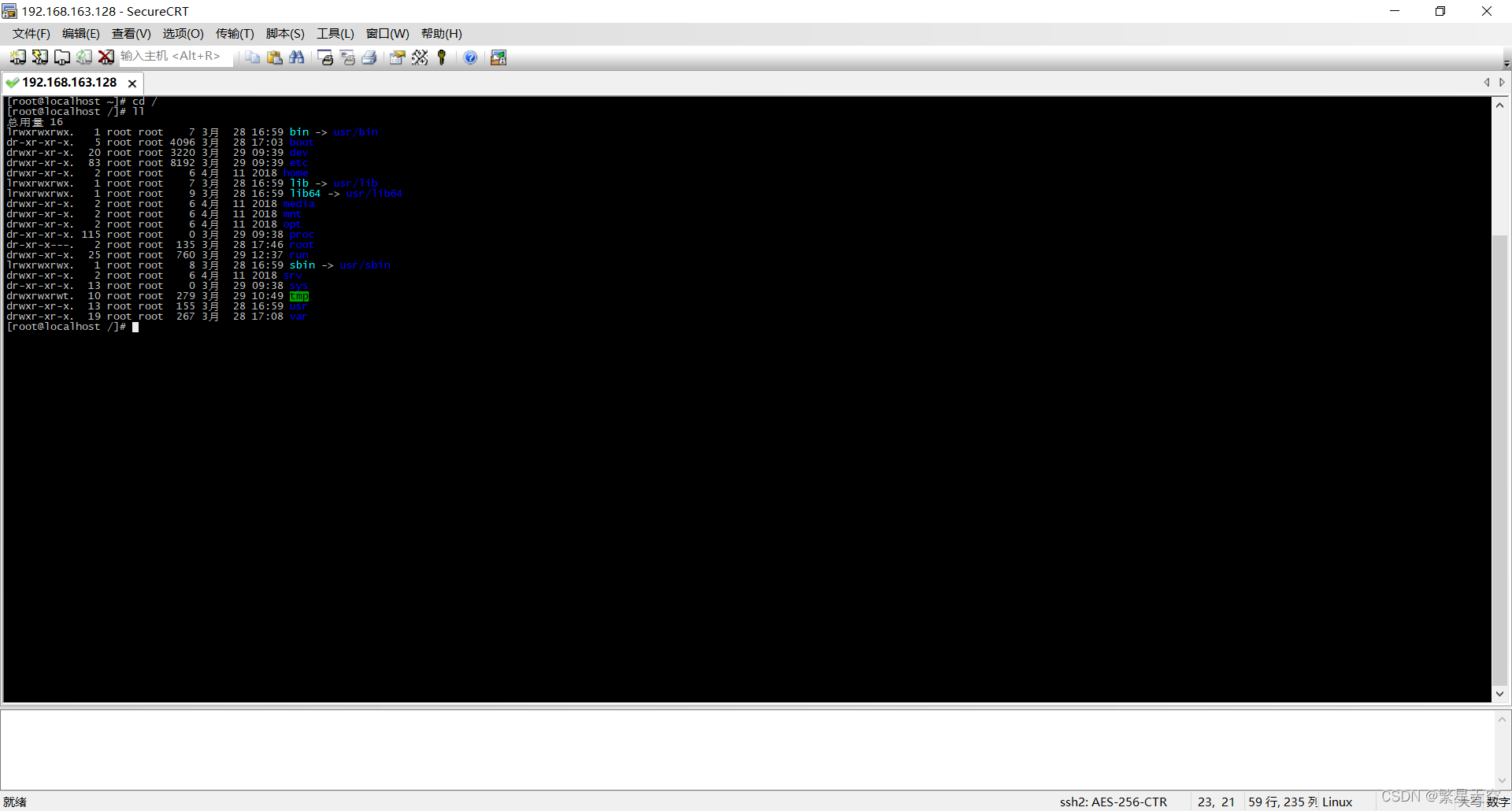The image size is (1512, 811).
Task: Click the Print printer icon
Action: [369, 57]
